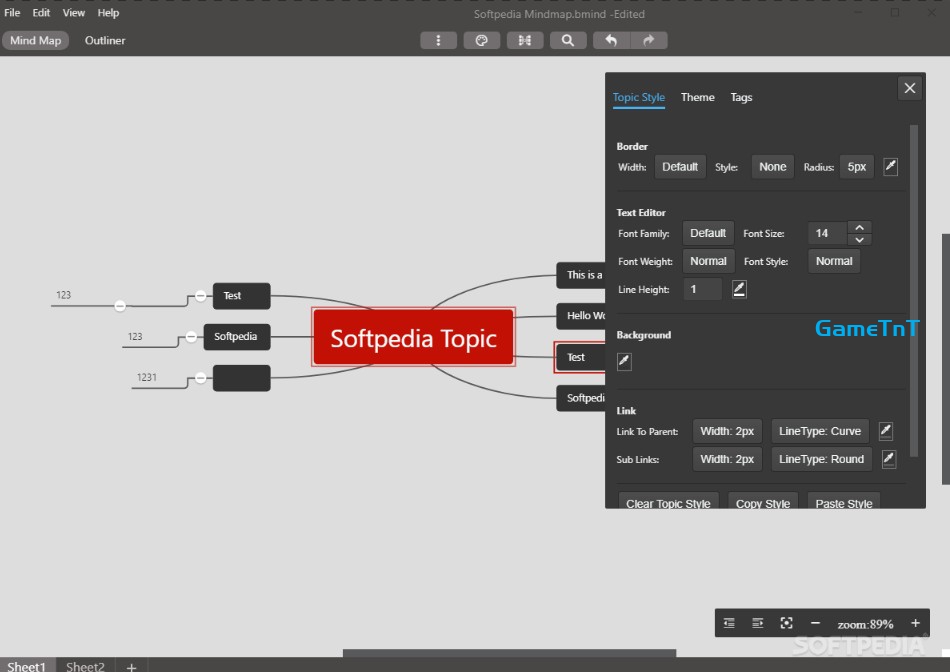Click the Clear Topic Style button

[x=668, y=502]
